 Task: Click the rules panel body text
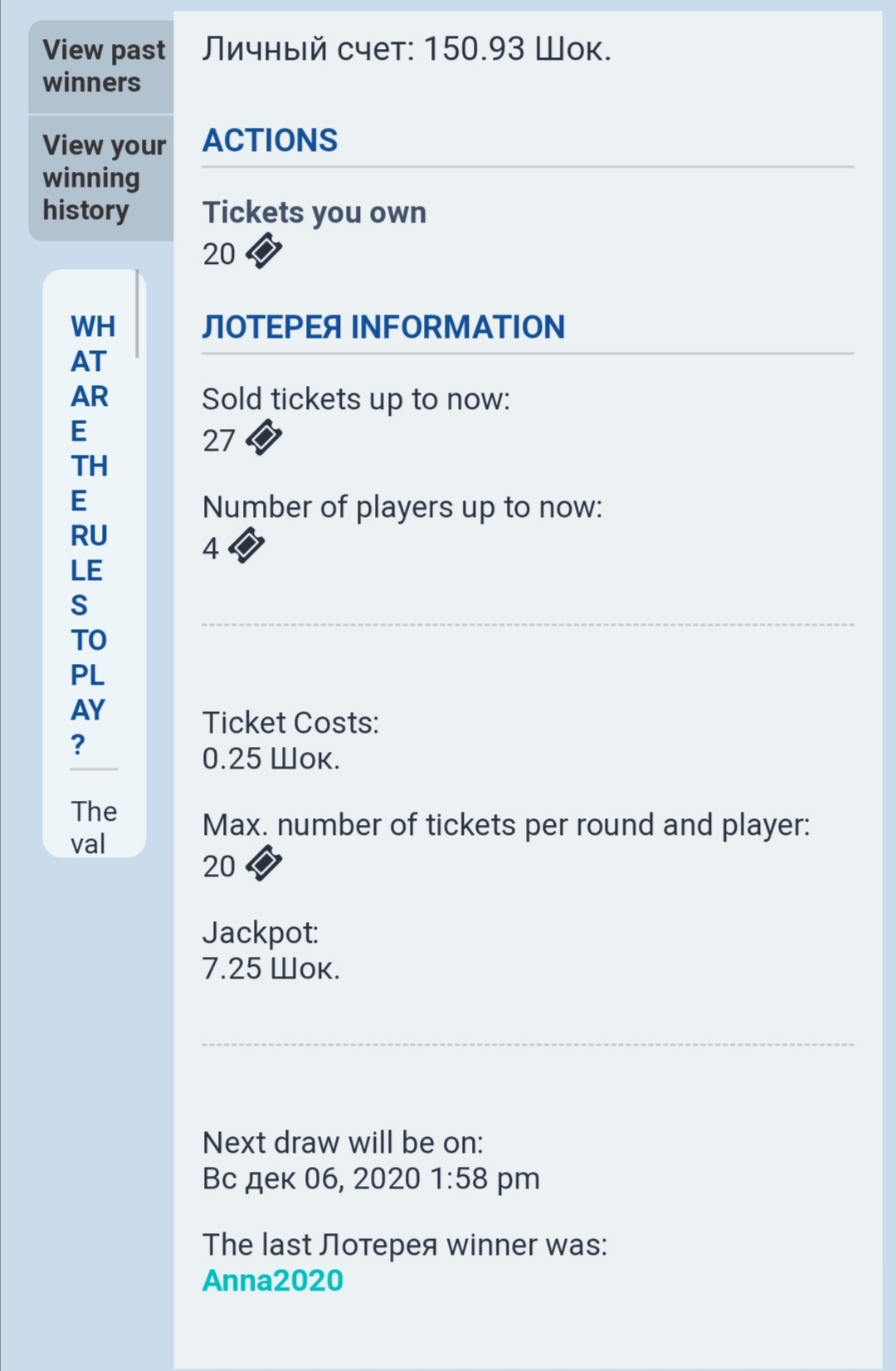point(93,827)
